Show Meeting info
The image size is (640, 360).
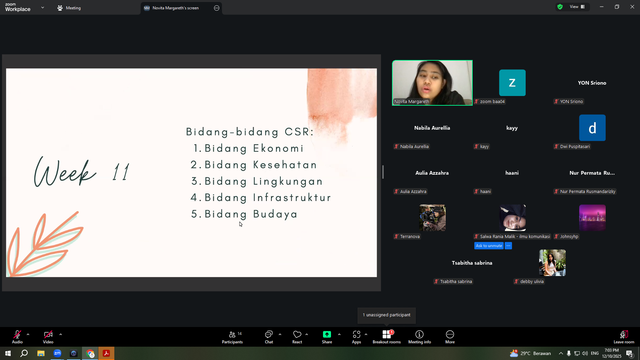point(419,337)
